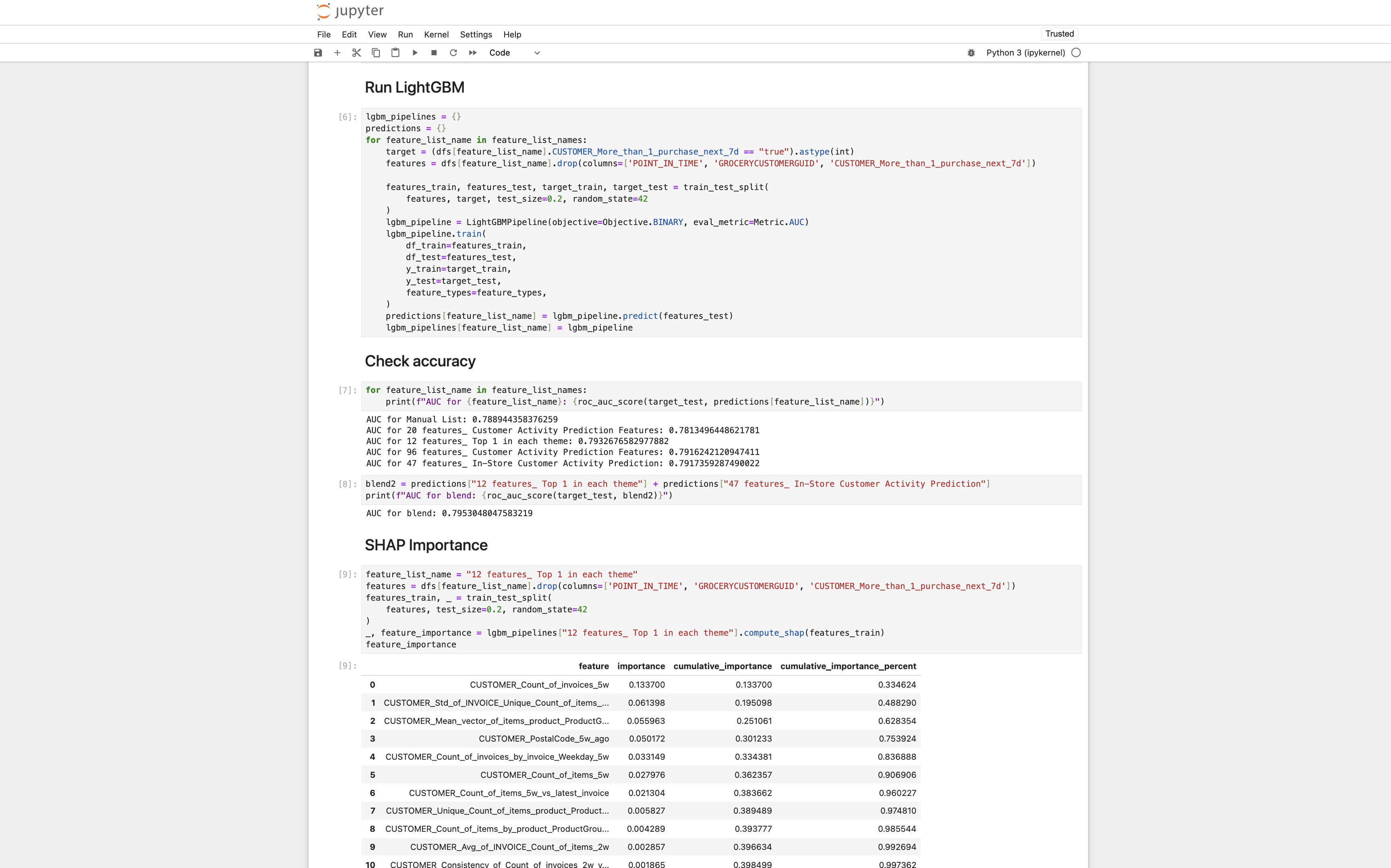This screenshot has height=868, width=1391.
Task: Click CUSTOMER_Count_of_invoices_5w feature cell
Action: click(x=539, y=685)
